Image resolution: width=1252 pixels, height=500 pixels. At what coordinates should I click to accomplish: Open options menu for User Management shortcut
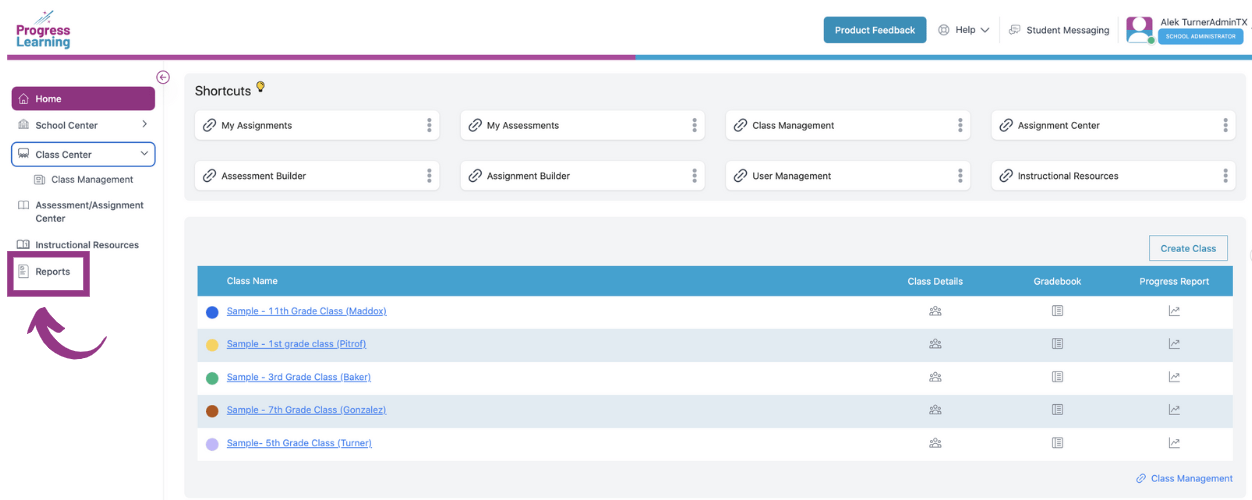(960, 175)
